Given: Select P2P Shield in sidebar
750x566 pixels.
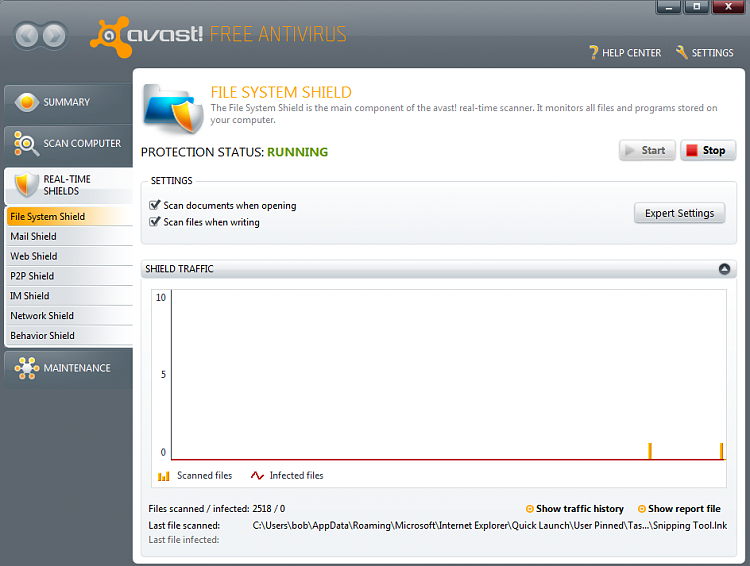Looking at the screenshot, I should [70, 276].
